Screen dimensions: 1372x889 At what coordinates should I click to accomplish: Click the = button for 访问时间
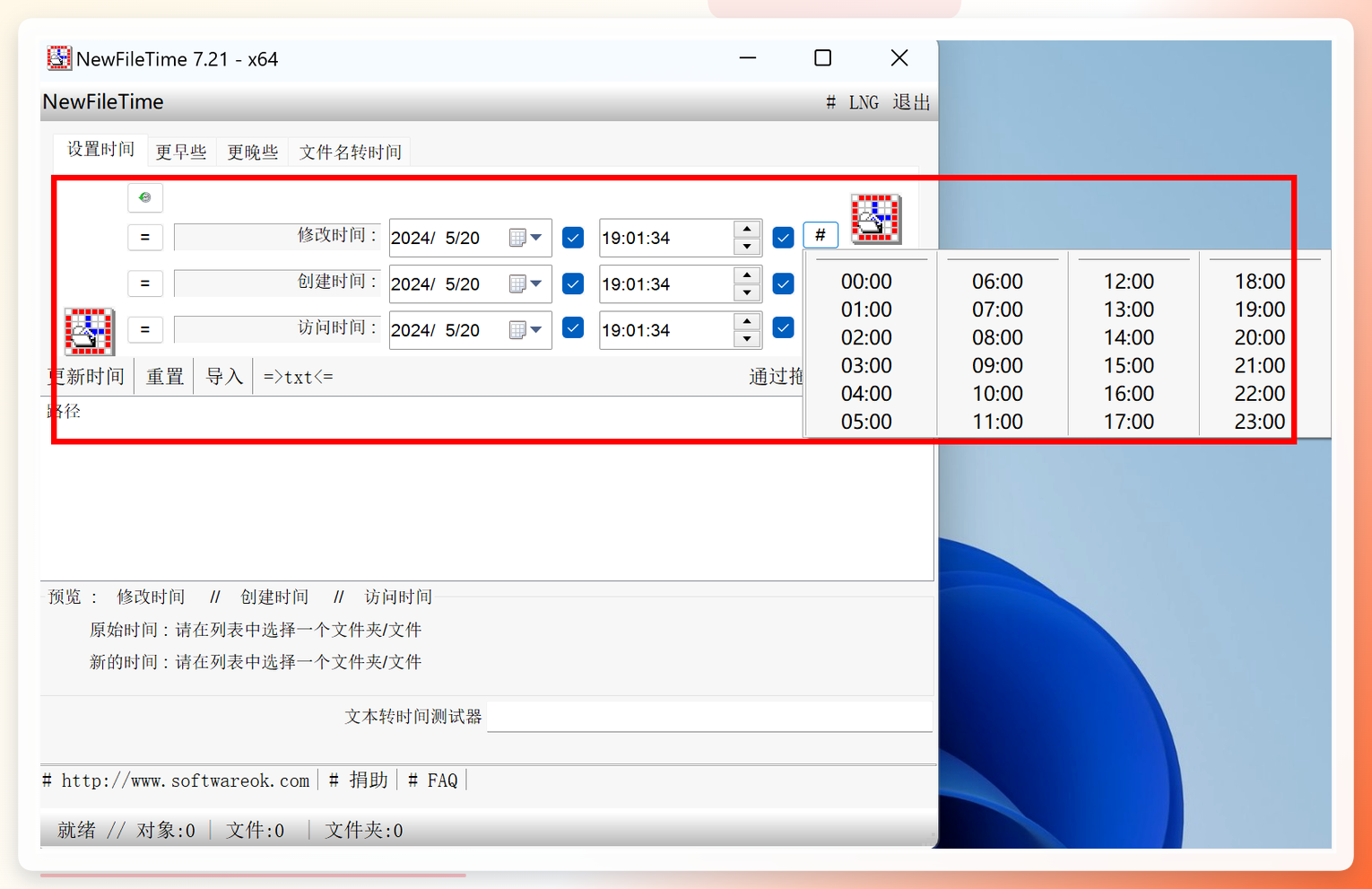(145, 329)
